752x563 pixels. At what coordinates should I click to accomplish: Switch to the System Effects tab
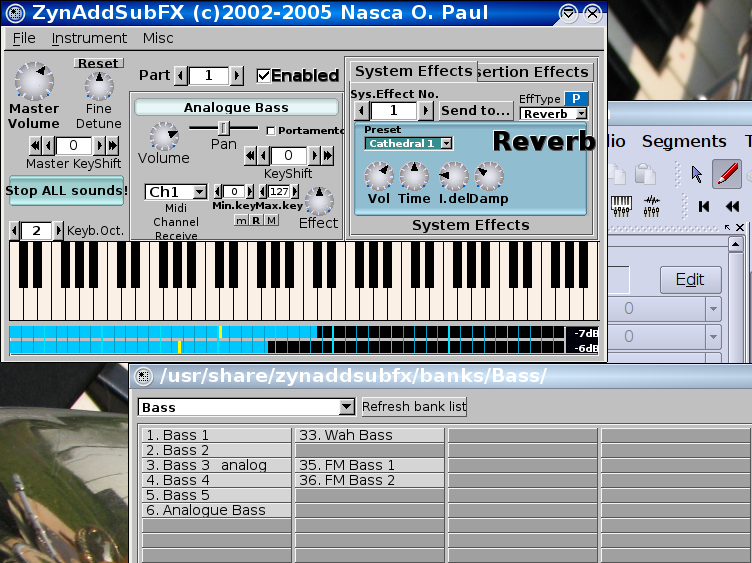coord(413,71)
